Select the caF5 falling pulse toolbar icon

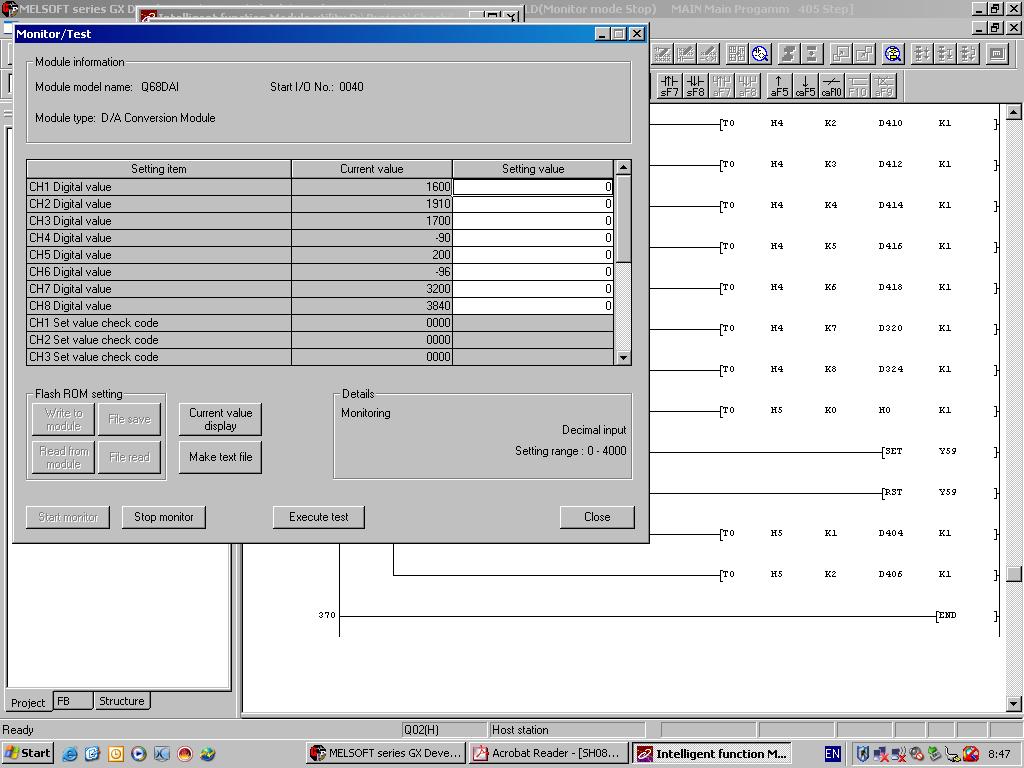(x=805, y=86)
